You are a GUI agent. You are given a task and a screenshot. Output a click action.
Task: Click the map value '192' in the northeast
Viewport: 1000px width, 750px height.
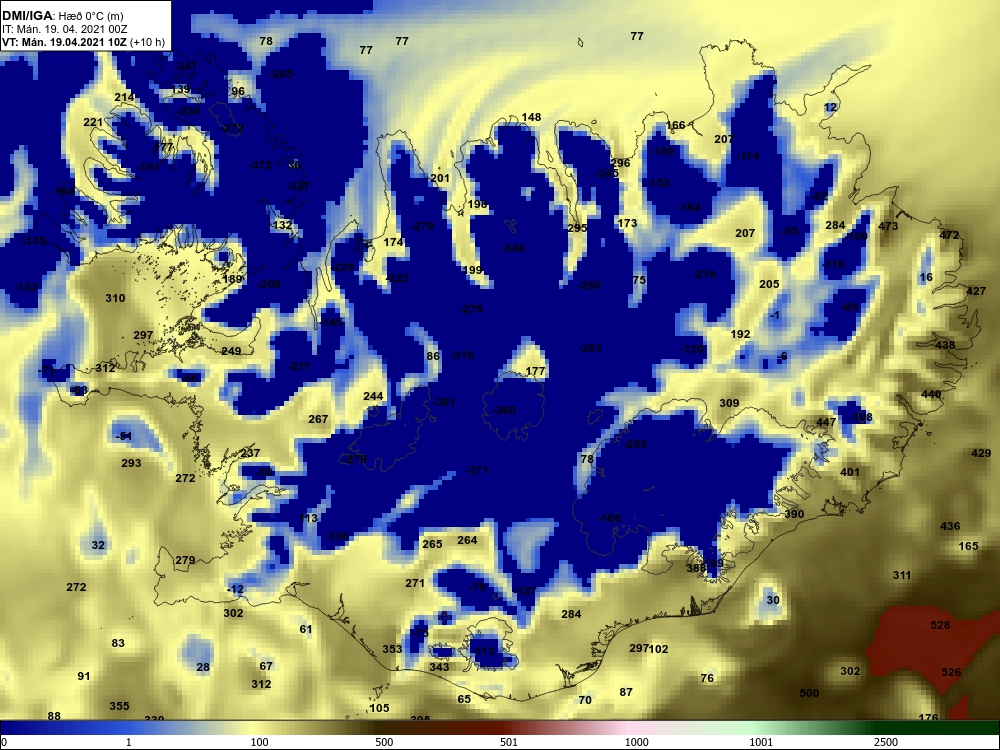(740, 334)
